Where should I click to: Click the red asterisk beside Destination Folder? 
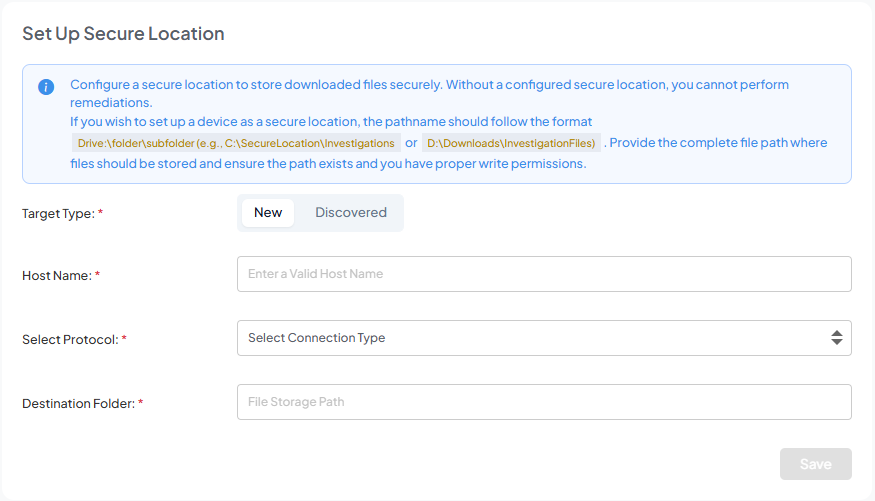tap(141, 404)
